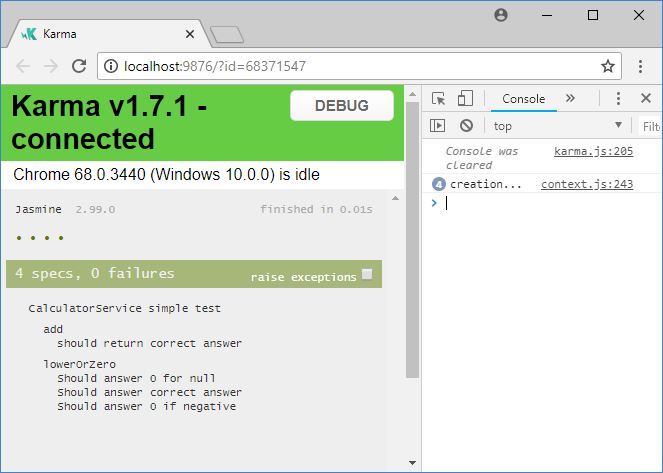Open 'should return correct answer' spec

click(149, 343)
